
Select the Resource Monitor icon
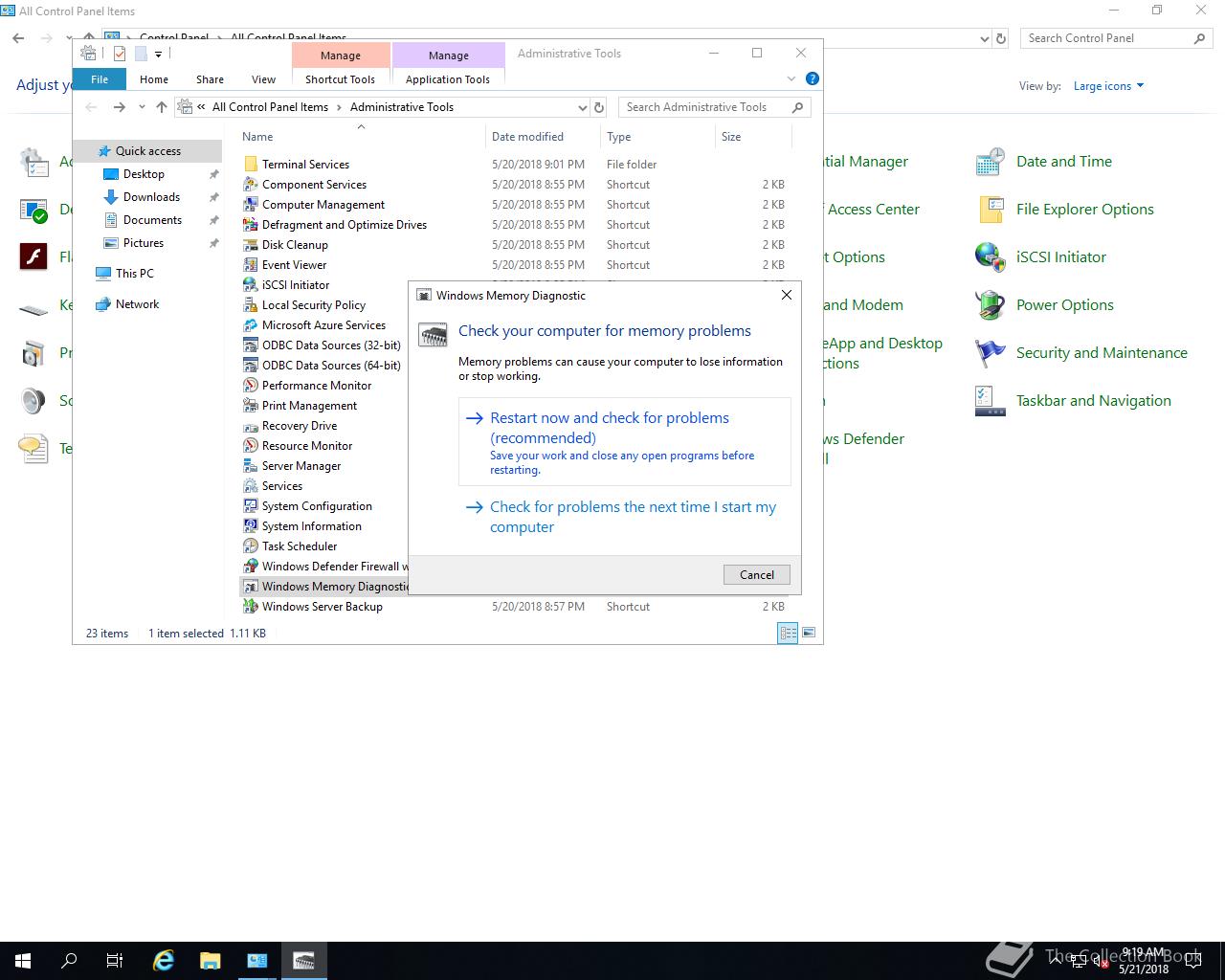(x=251, y=446)
